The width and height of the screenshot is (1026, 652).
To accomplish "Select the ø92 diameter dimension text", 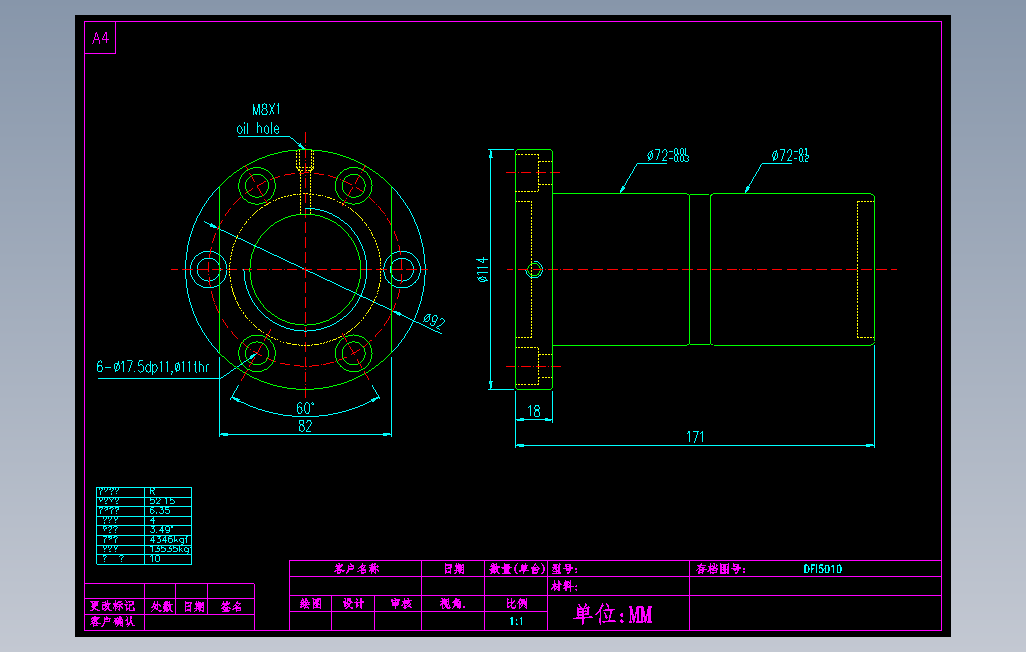I will click(x=434, y=320).
